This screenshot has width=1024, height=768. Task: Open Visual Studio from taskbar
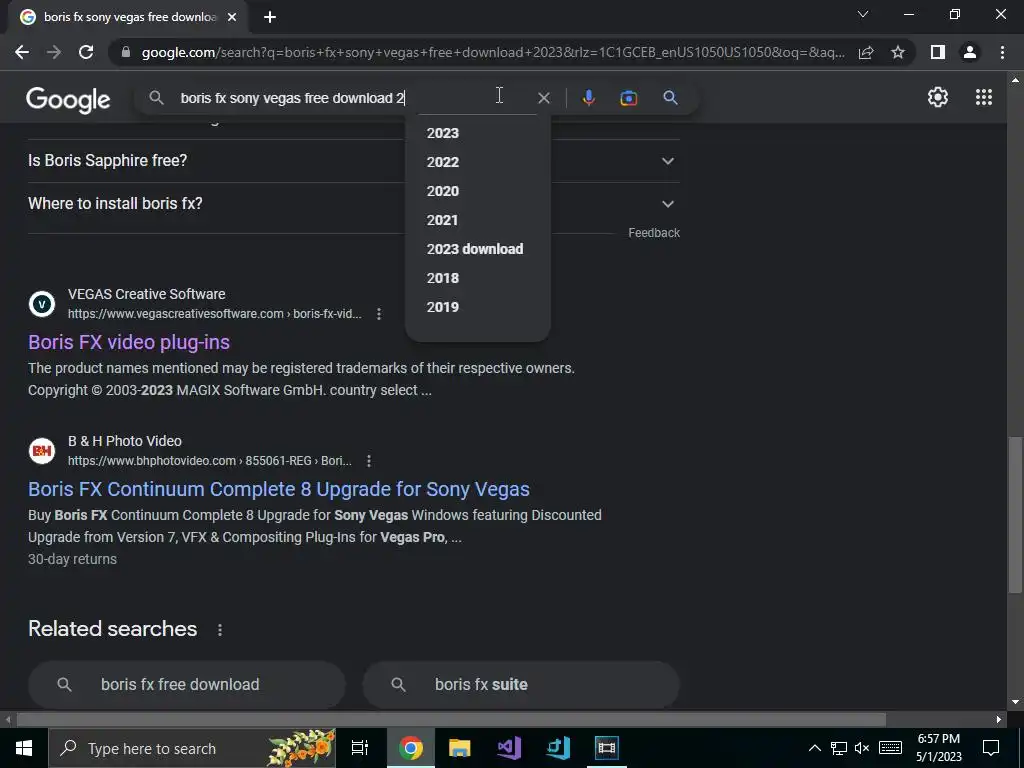click(x=509, y=748)
